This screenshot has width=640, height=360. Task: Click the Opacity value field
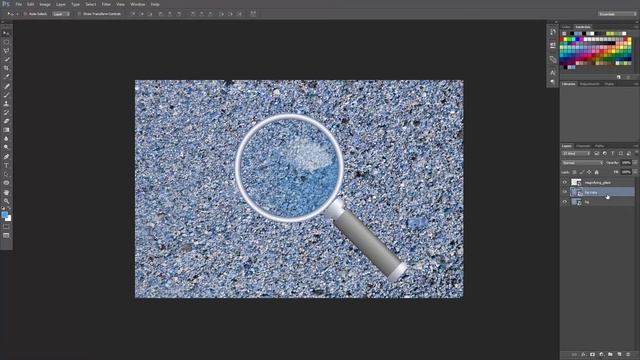click(x=626, y=163)
